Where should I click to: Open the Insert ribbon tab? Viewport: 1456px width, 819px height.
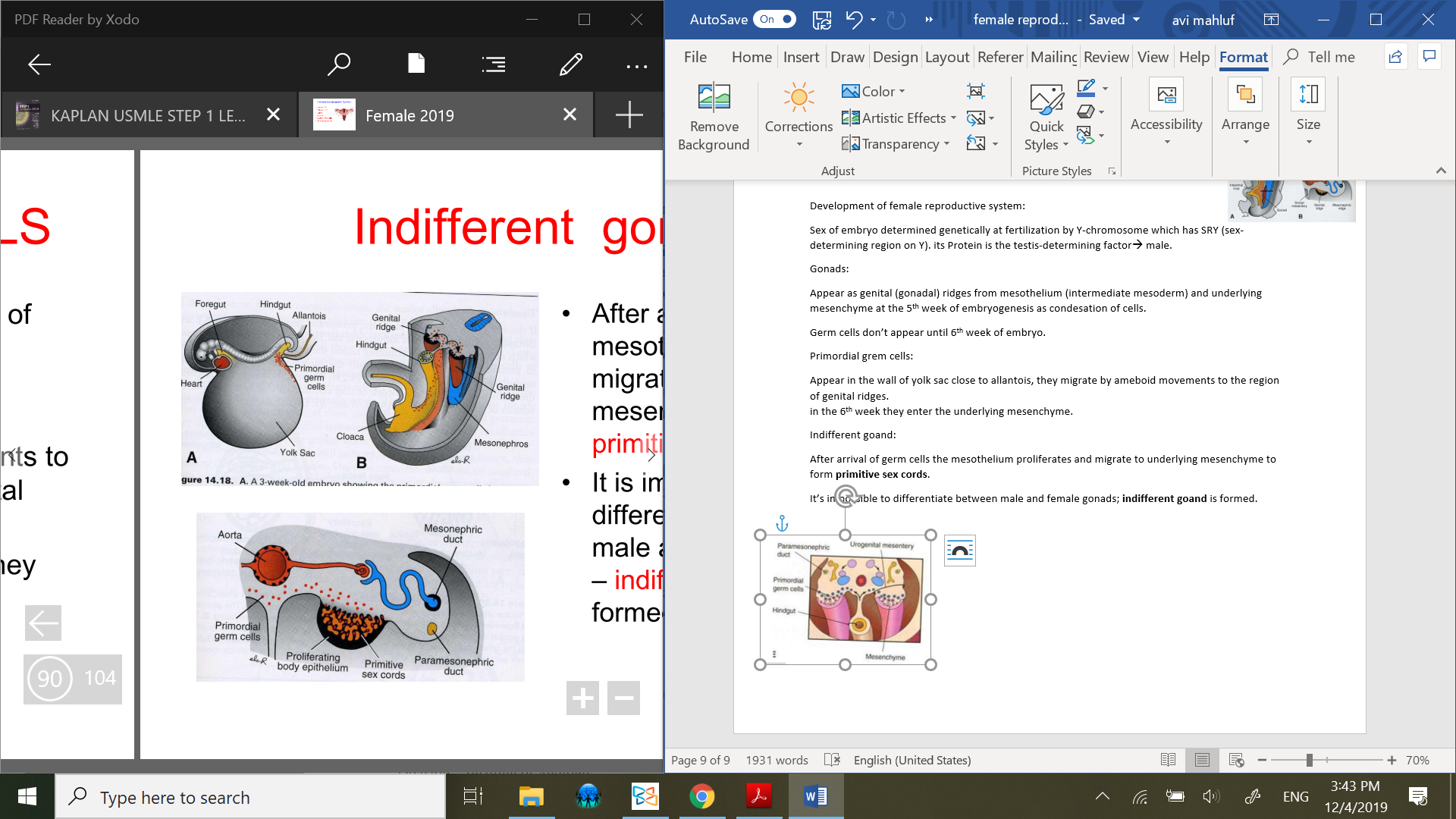pos(801,57)
